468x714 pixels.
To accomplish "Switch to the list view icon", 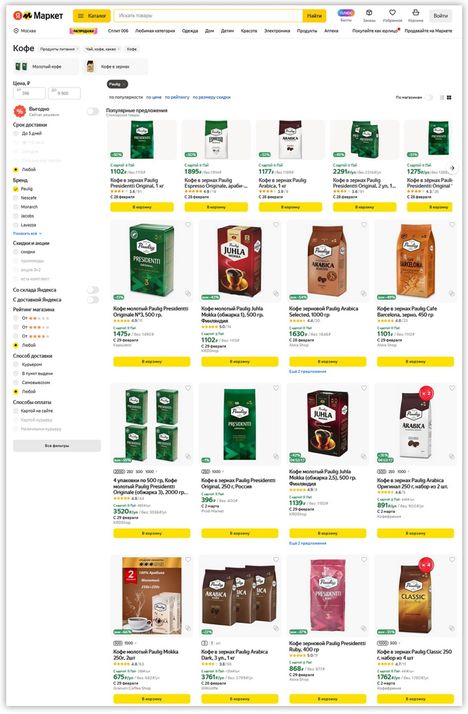I will tap(442, 97).
